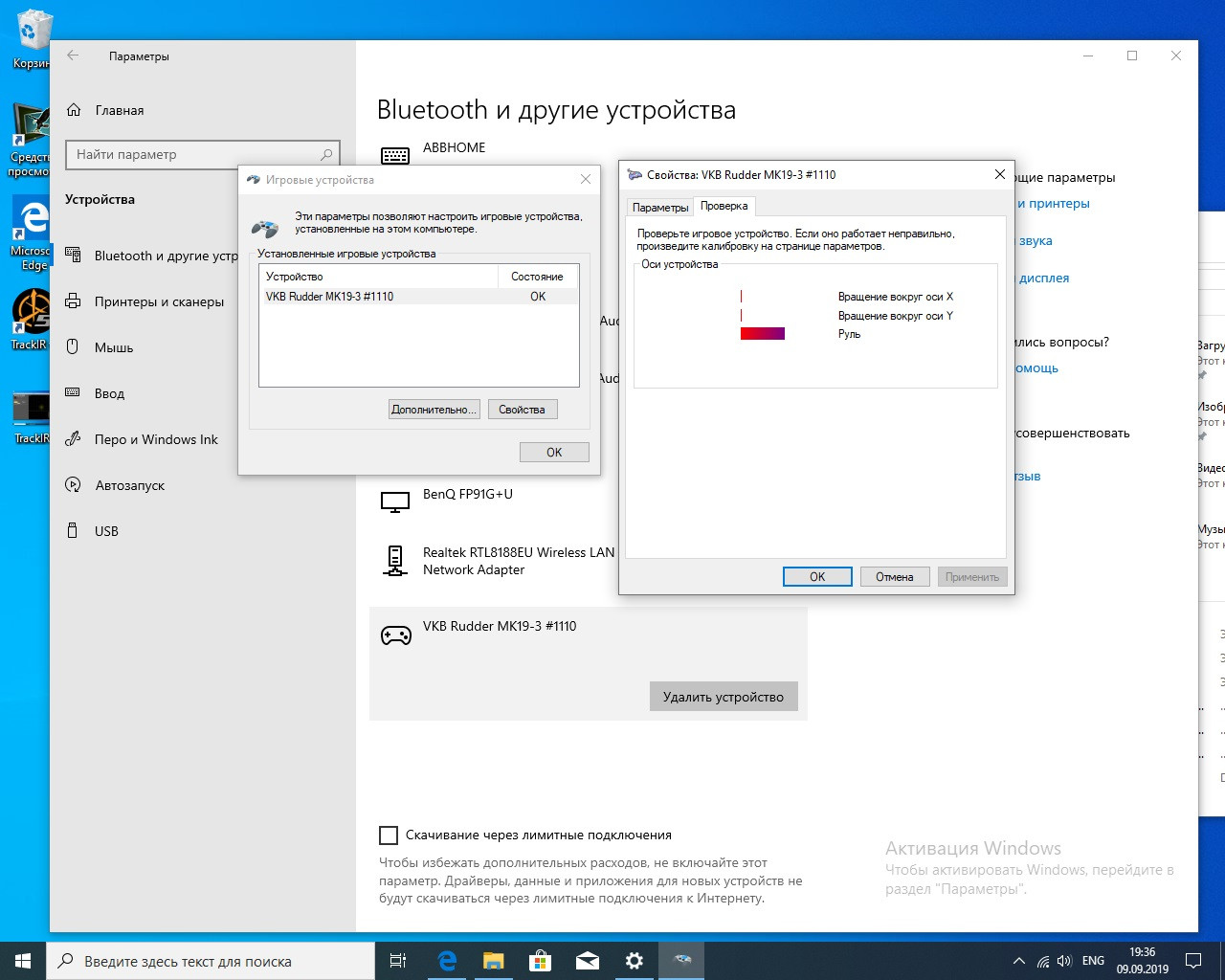Enable the metered connections download checkbox

tap(389, 835)
